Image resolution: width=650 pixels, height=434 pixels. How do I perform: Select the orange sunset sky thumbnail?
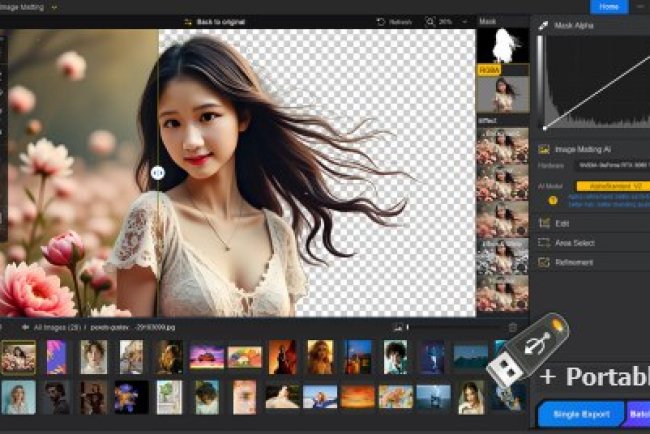[x=358, y=397]
